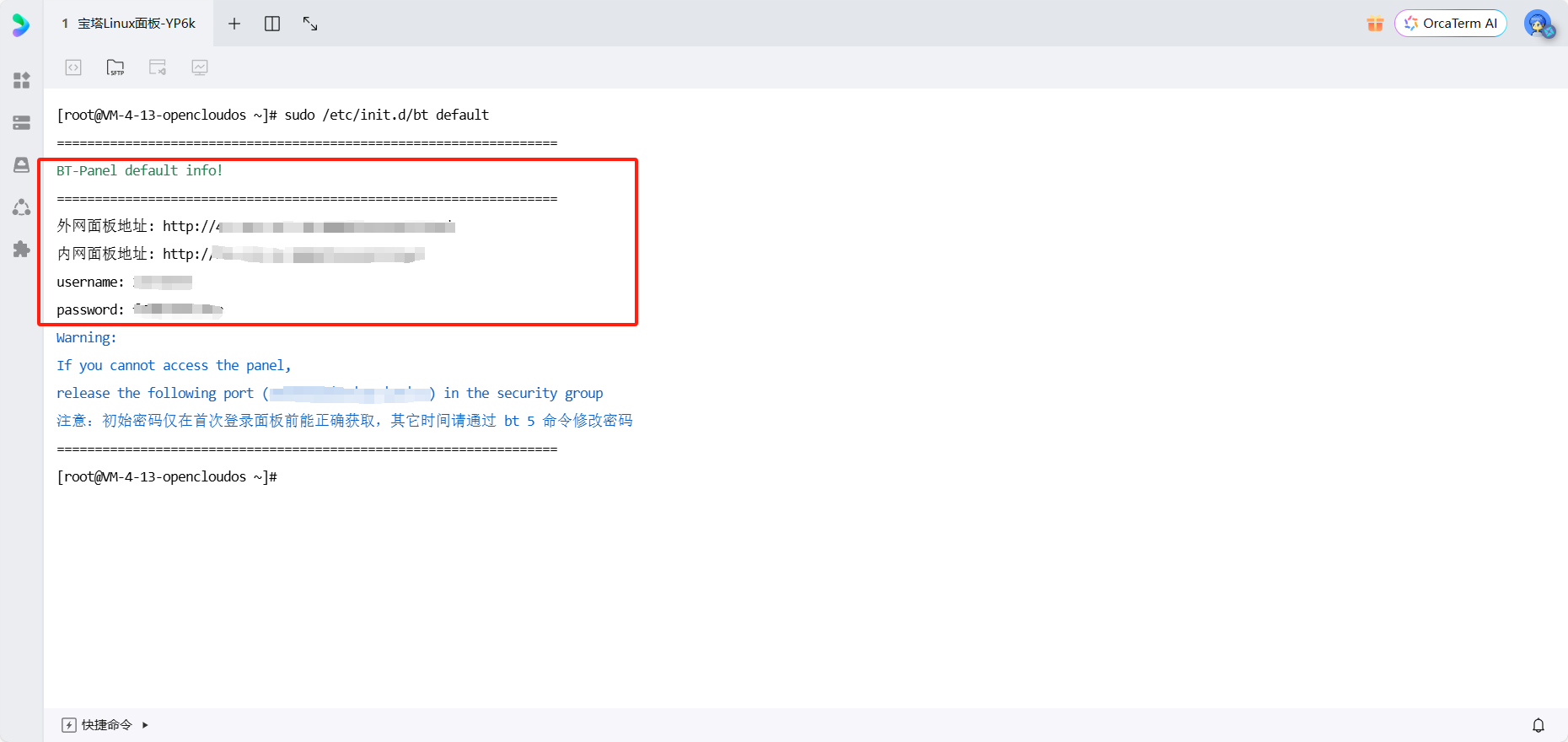Viewport: 1568px width, 742px height.
Task: Open the monitoring chart toolbar icon
Action: 200,67
